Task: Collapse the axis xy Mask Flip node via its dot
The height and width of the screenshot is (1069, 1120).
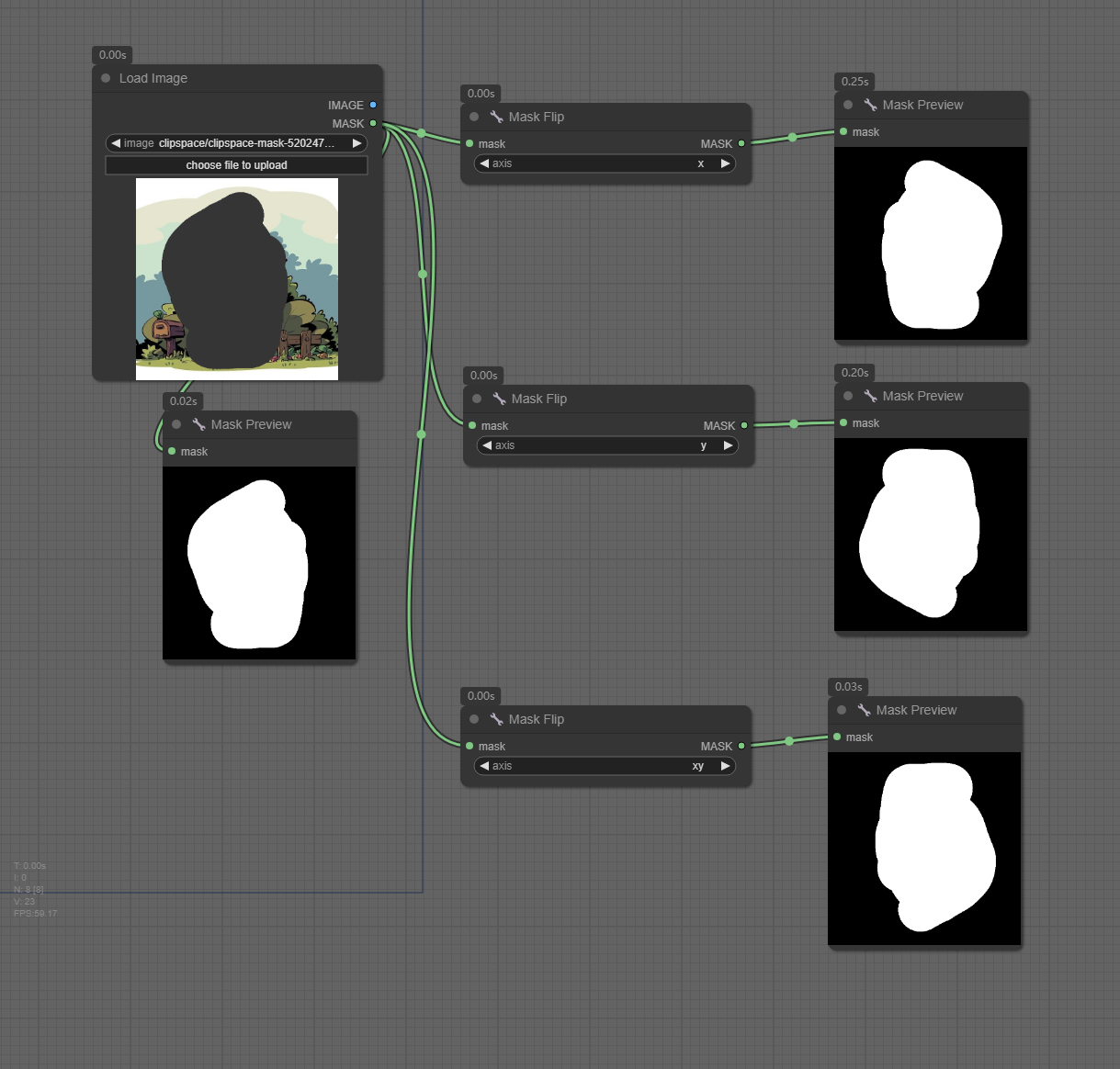Action: (474, 719)
